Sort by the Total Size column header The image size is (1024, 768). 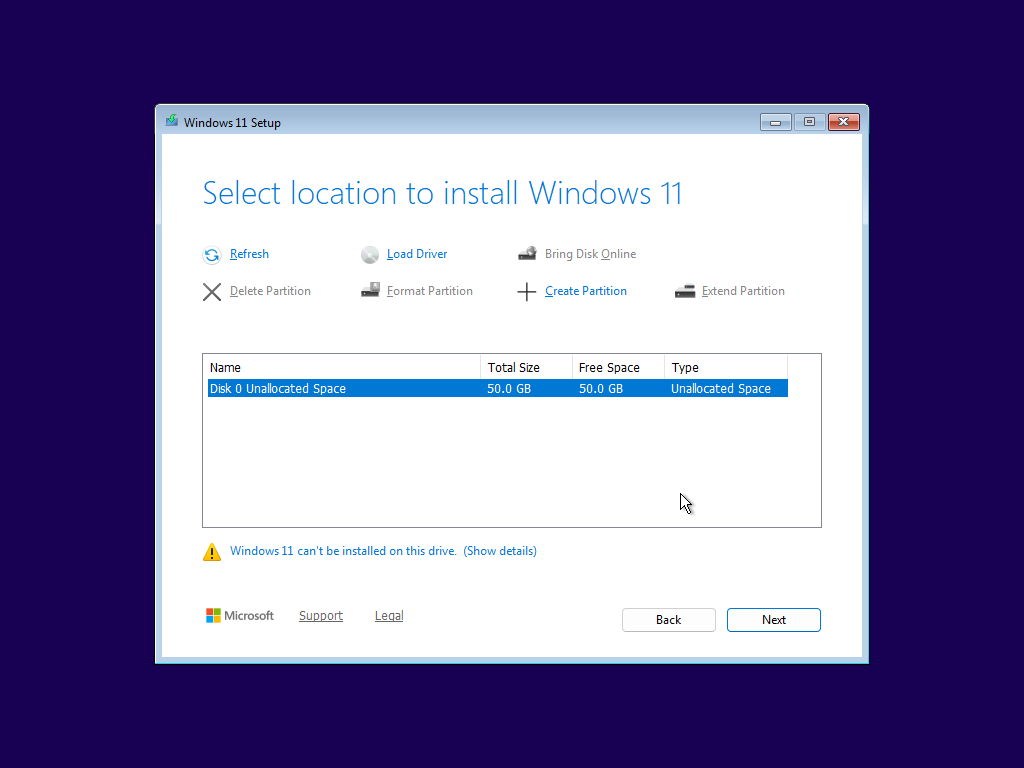[525, 367]
